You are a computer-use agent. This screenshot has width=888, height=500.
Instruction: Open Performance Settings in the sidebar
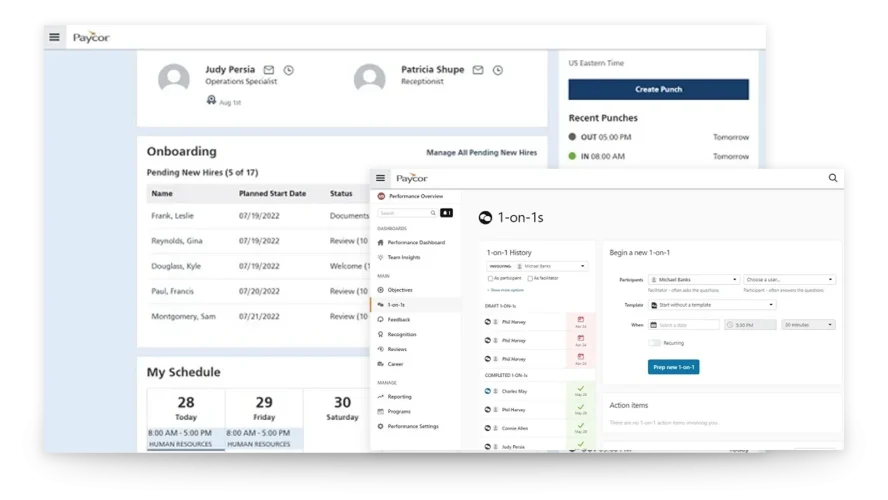point(413,426)
